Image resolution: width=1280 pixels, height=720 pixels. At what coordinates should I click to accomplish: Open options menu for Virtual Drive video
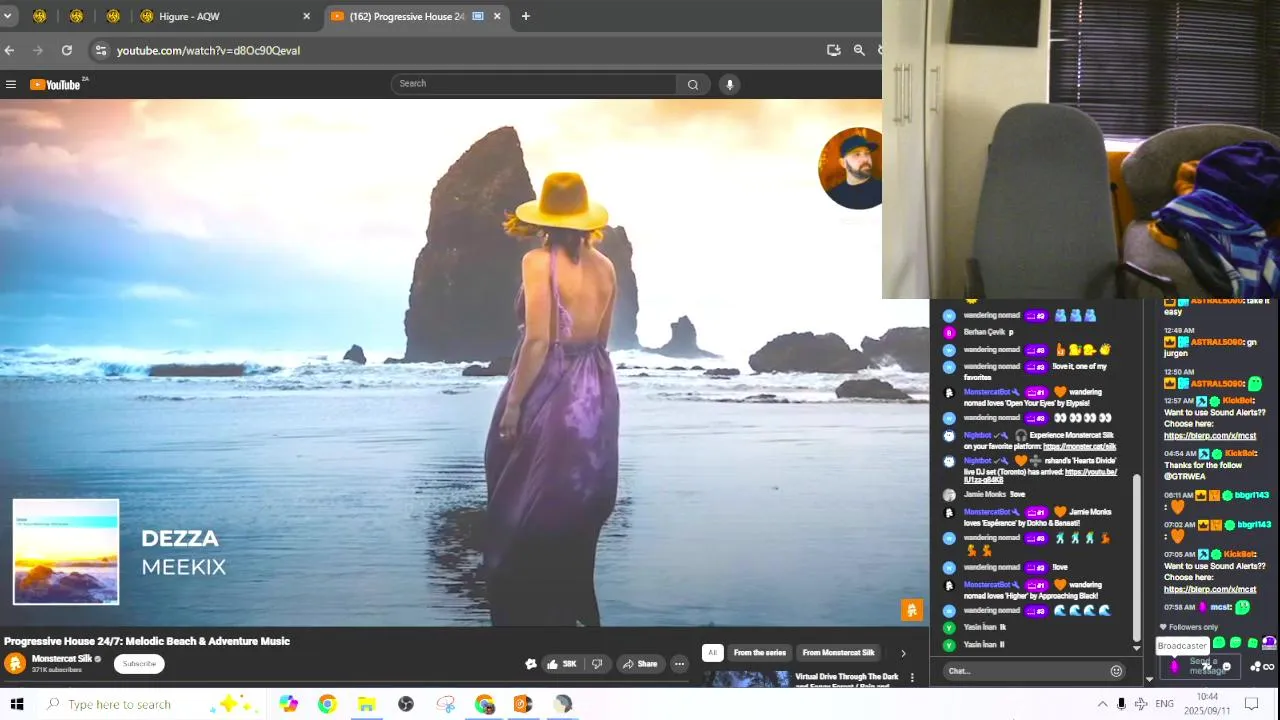point(912,678)
